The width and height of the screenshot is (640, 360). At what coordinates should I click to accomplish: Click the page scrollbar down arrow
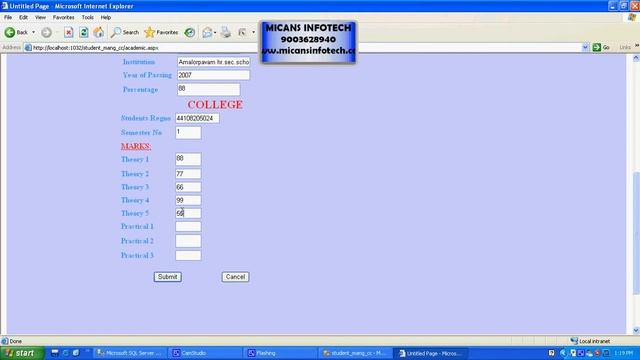[636, 330]
